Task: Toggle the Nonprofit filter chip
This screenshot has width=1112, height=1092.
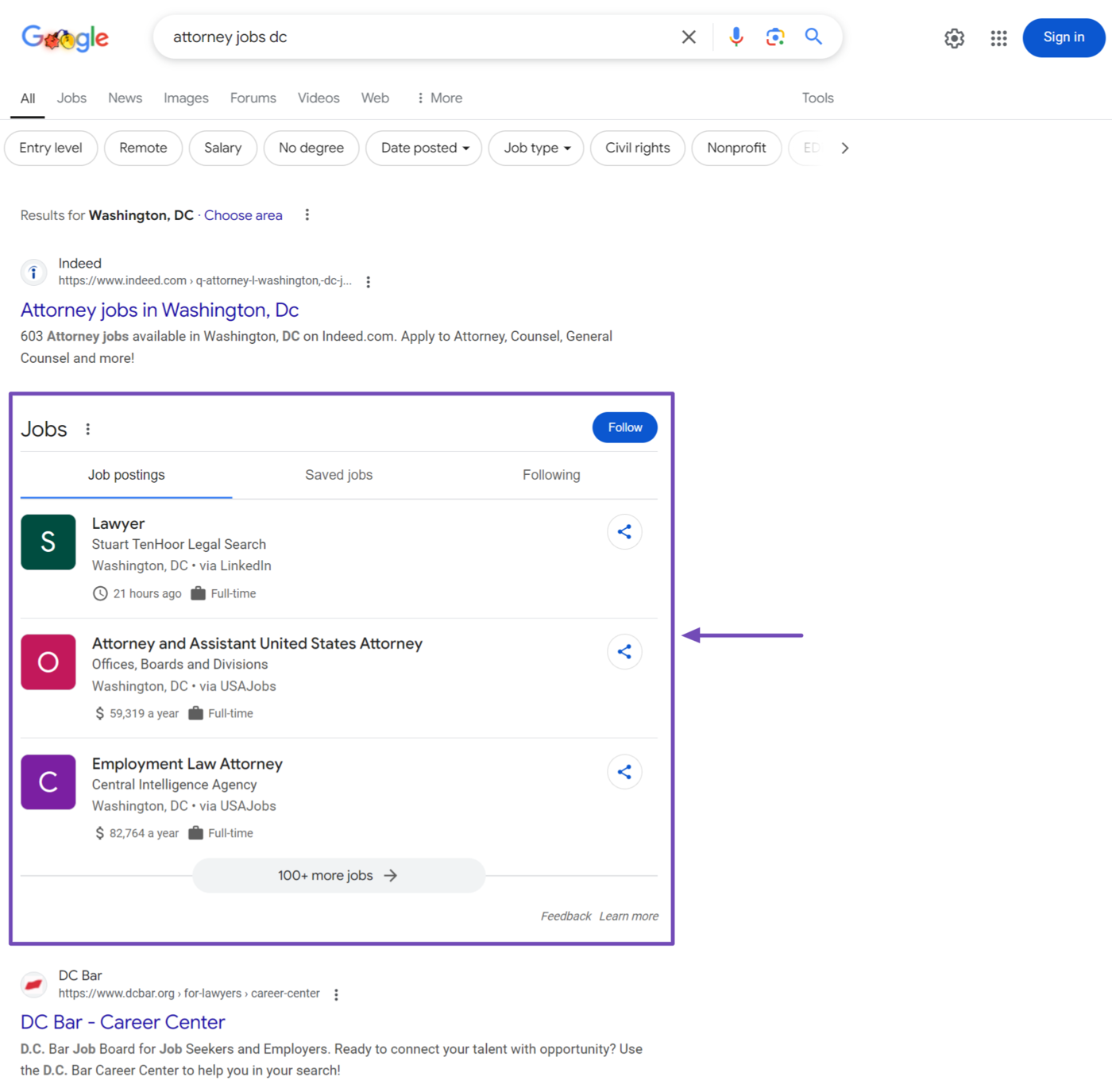Action: 736,149
